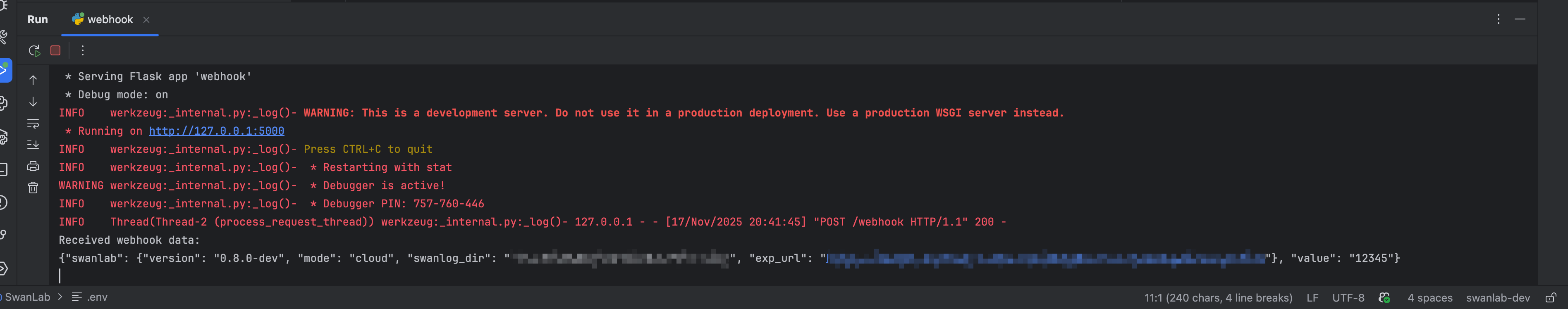
Task: Switch the swanlab-dev Python interpreter
Action: pyautogui.click(x=1497, y=297)
